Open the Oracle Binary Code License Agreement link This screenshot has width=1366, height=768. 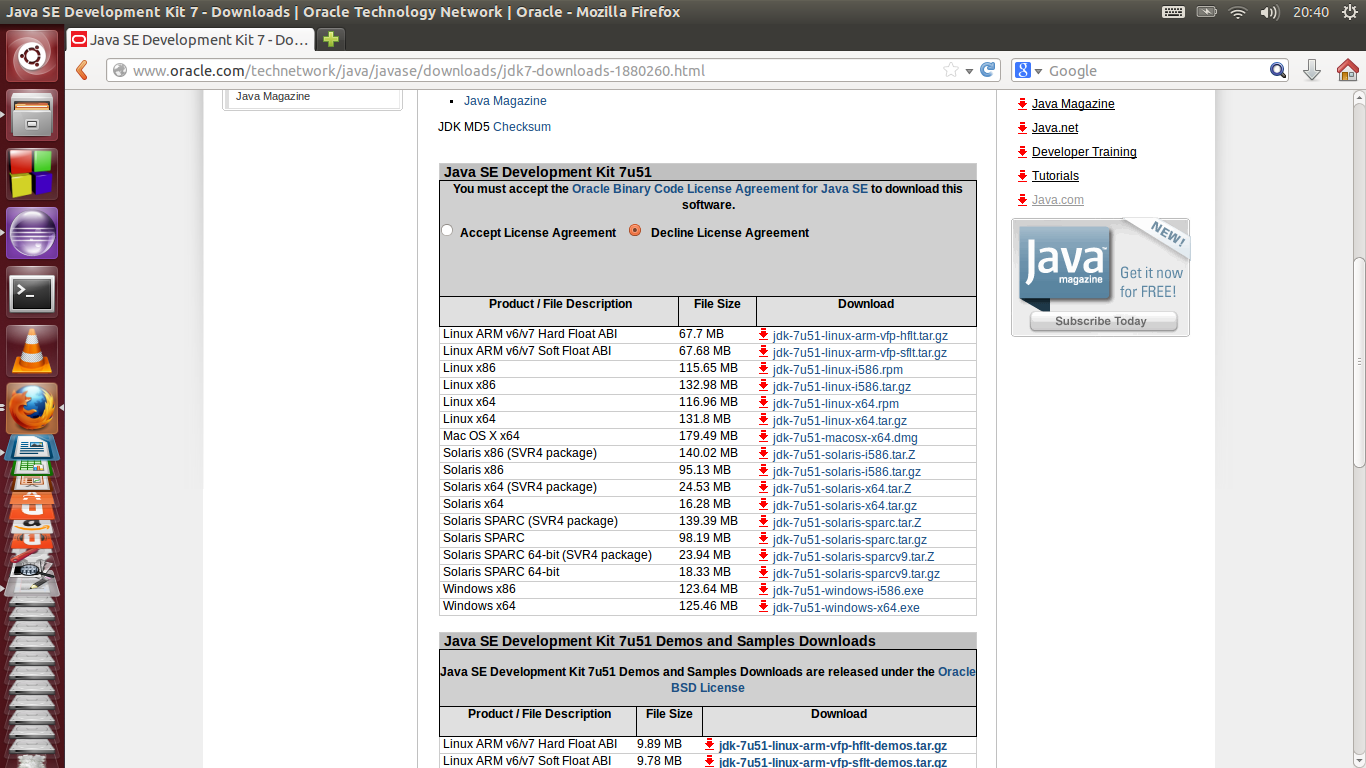pos(720,189)
